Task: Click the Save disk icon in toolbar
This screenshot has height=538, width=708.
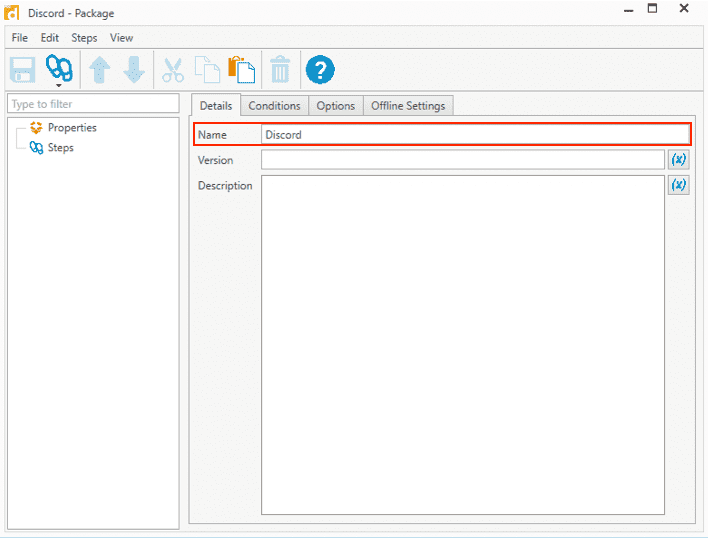Action: click(23, 70)
